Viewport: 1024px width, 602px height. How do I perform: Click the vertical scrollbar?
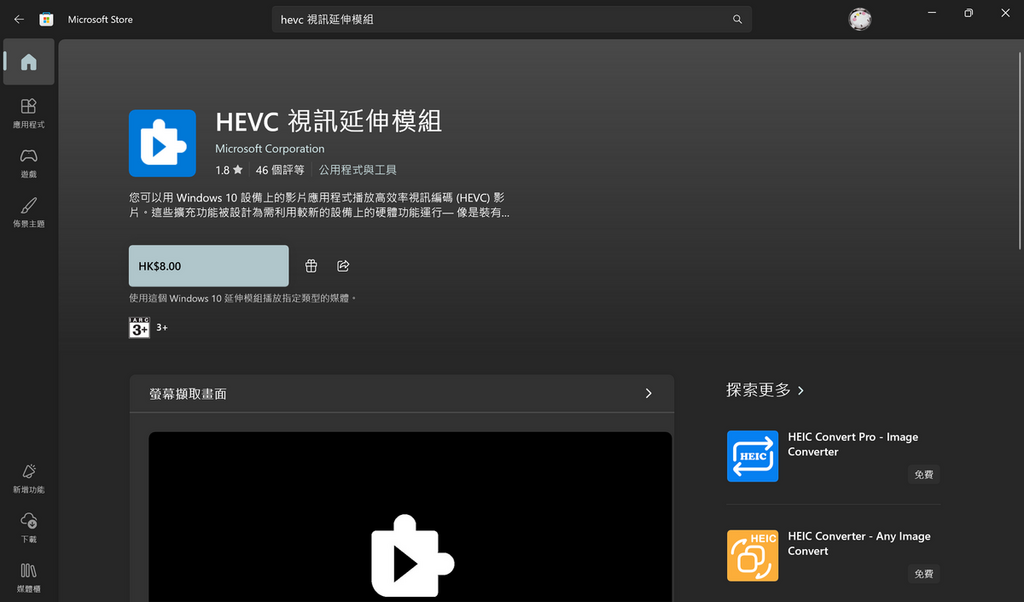coord(1019,150)
